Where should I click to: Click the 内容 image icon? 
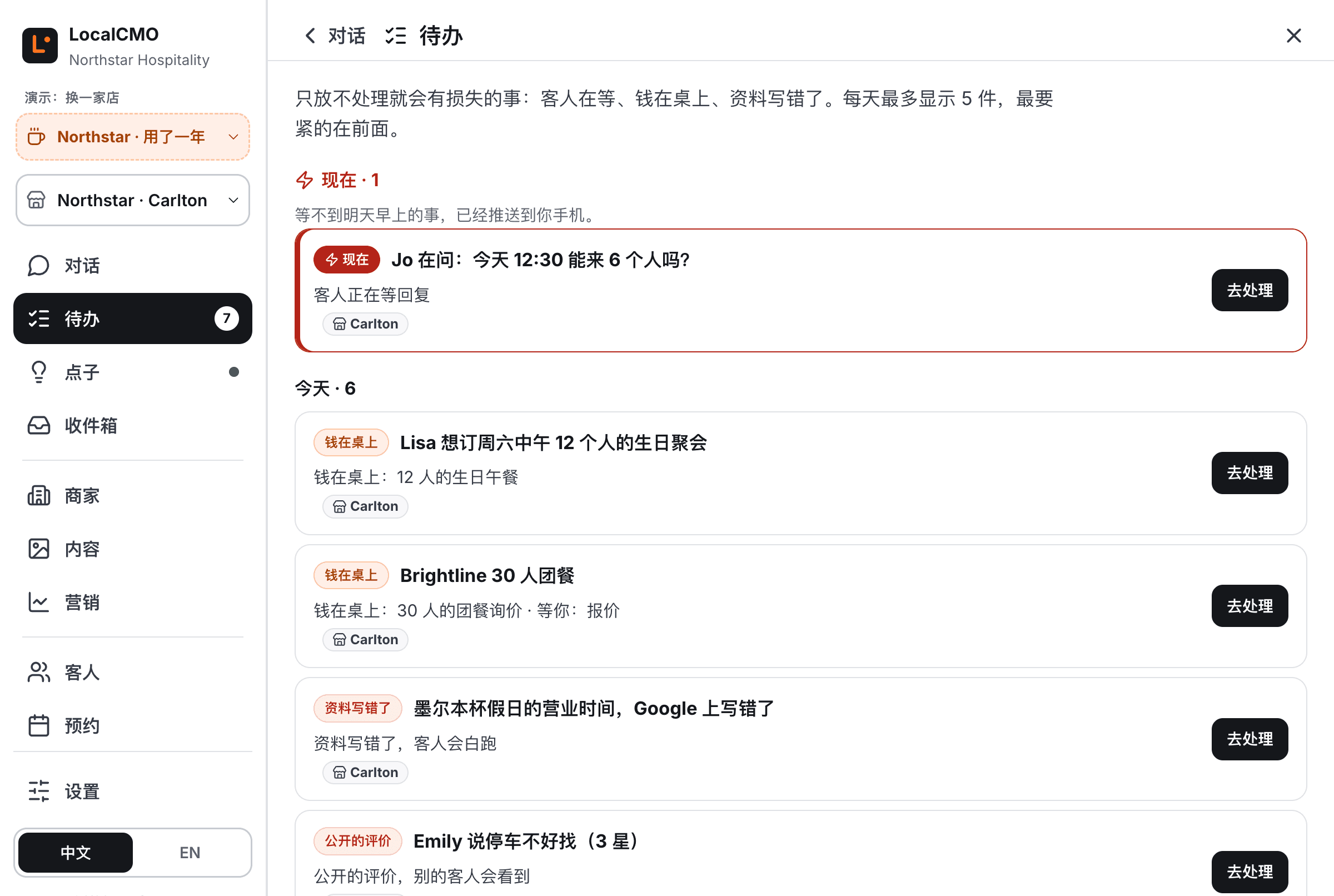tap(39, 549)
